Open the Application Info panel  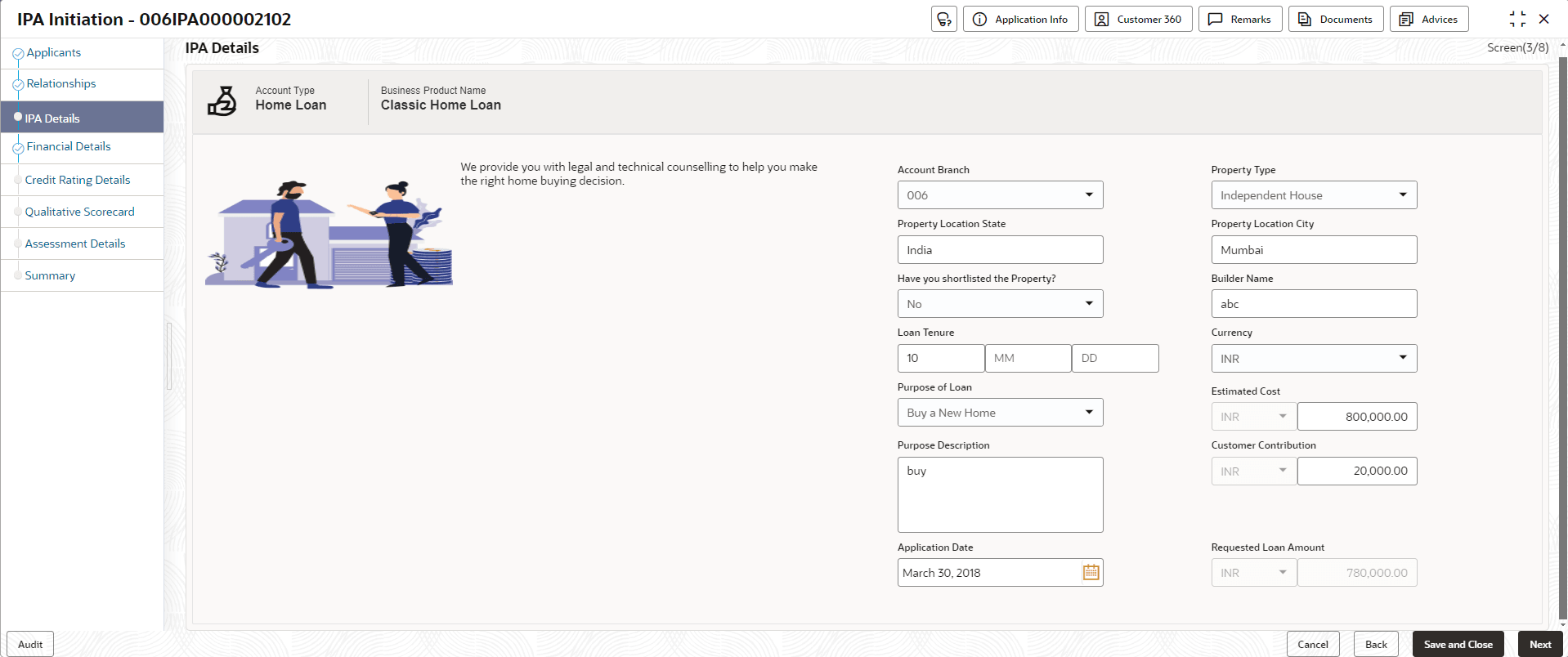(1020, 19)
